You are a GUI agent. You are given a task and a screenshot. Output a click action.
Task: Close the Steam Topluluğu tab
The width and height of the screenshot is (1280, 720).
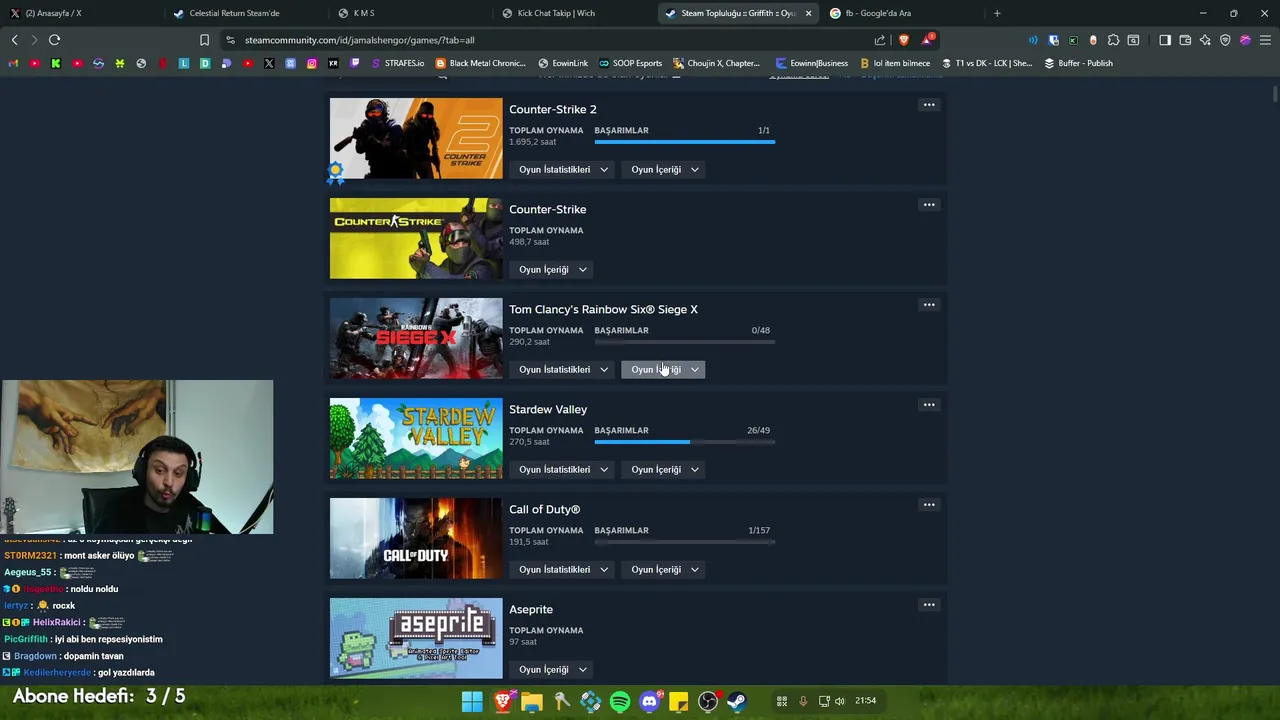coord(808,13)
